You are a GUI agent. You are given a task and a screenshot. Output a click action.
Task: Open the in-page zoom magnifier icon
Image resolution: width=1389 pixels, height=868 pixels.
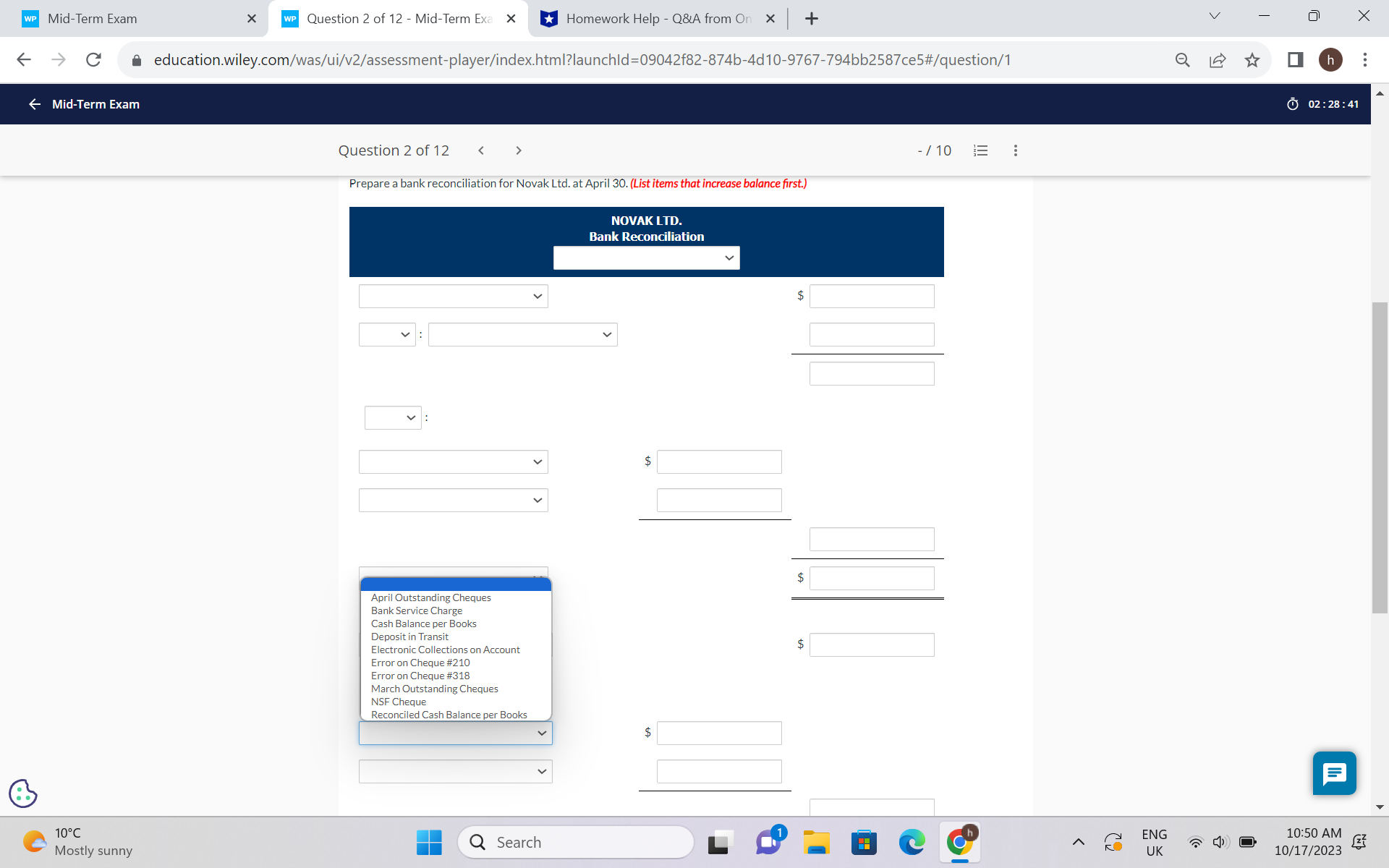[1183, 60]
